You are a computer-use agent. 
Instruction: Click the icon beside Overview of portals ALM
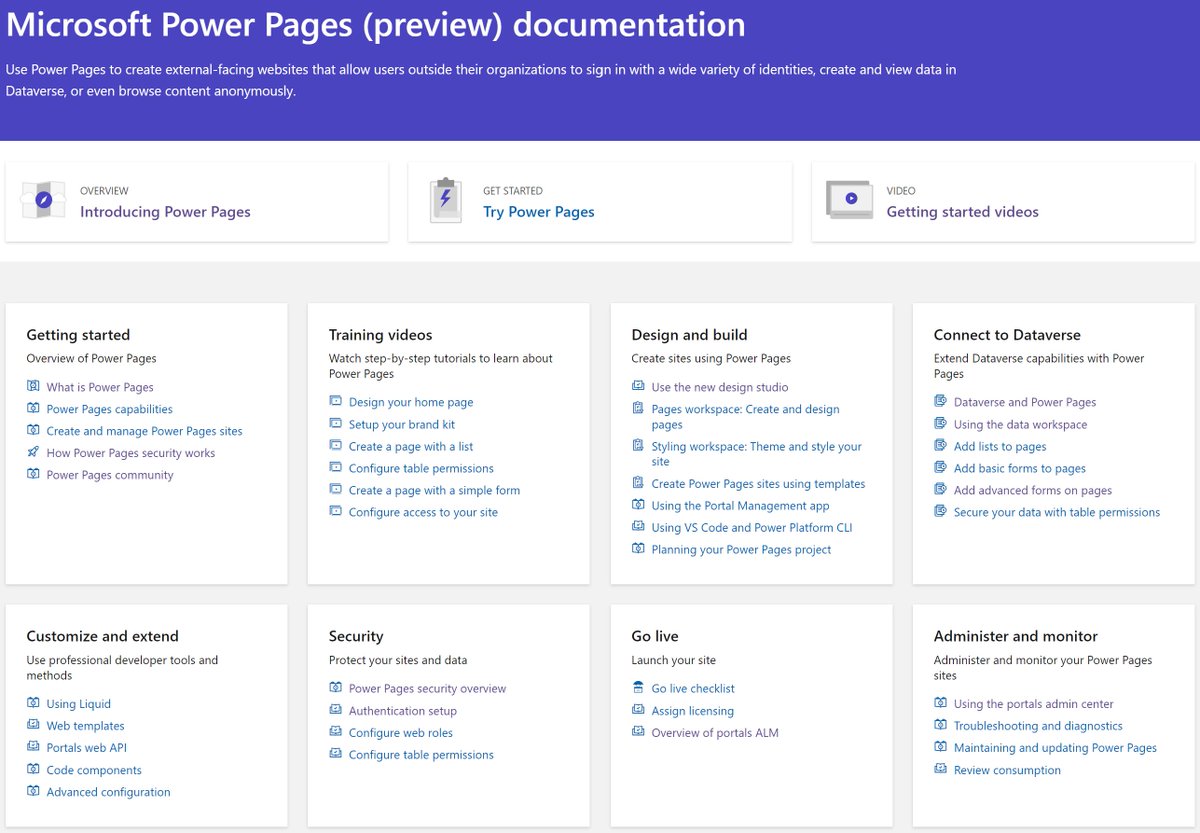point(638,733)
